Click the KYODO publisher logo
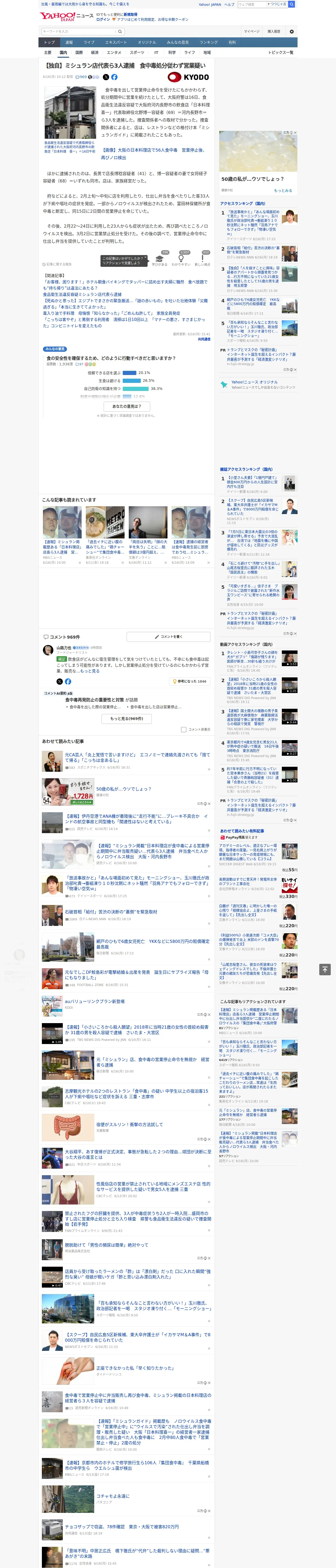The image size is (336, 1568). click(x=188, y=77)
